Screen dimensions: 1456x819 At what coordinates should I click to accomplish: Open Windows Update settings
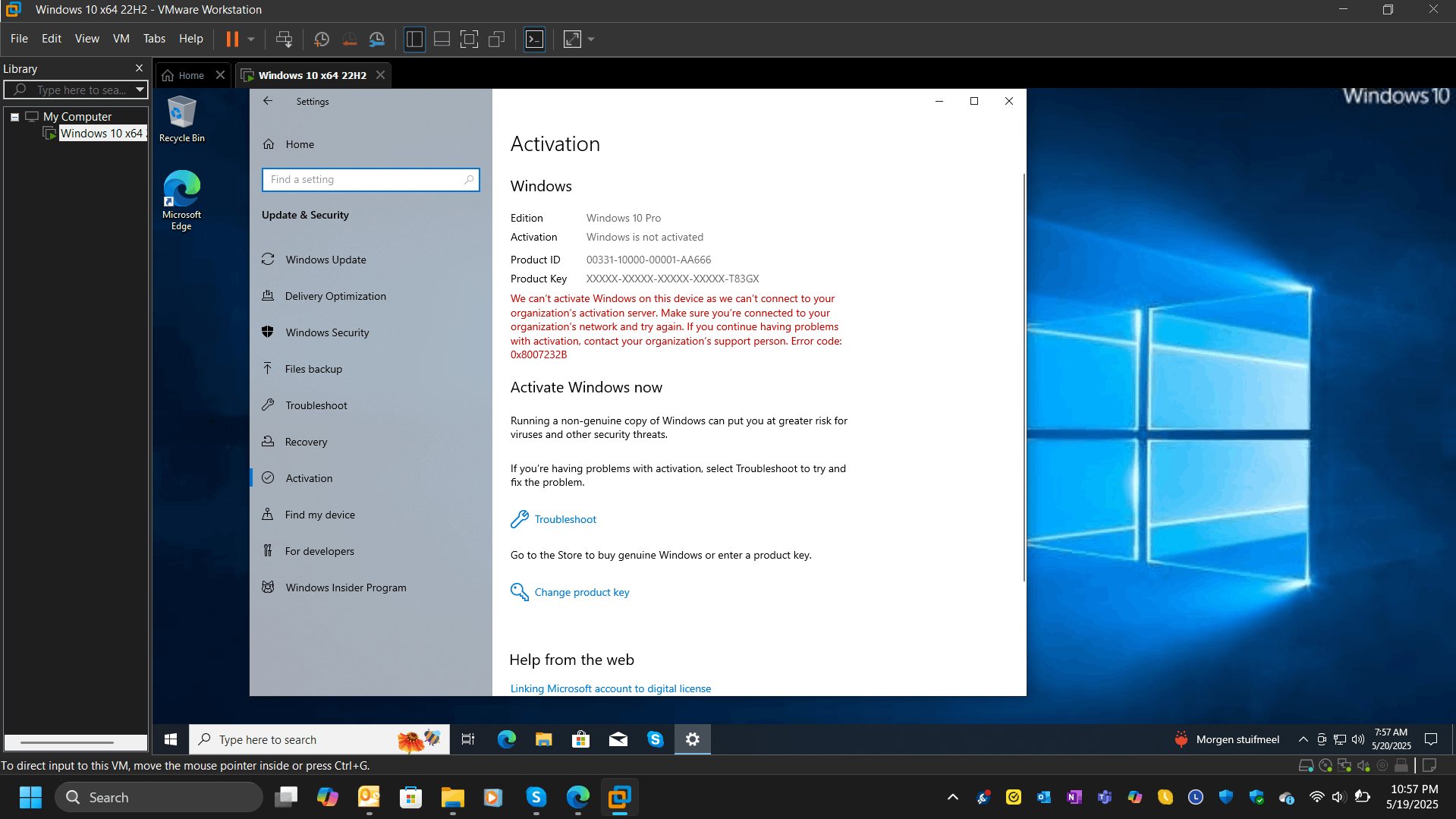coord(370,260)
